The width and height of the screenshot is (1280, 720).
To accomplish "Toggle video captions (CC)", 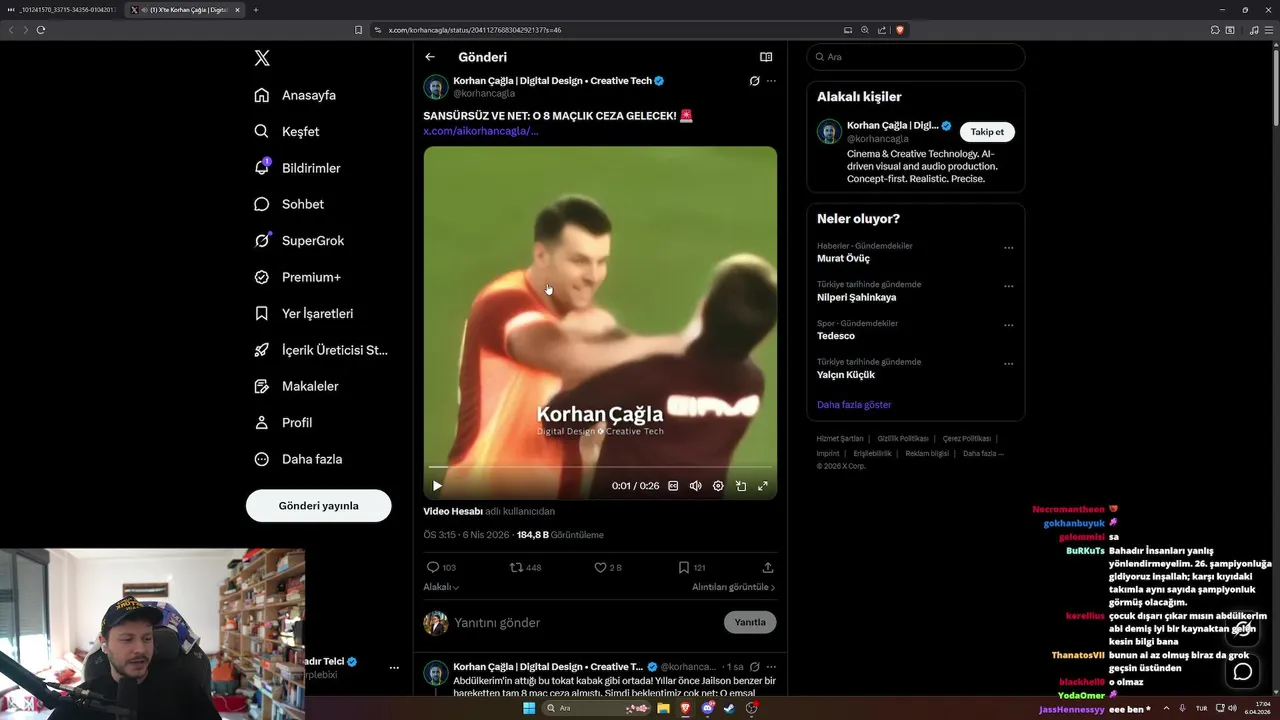I will 673,486.
